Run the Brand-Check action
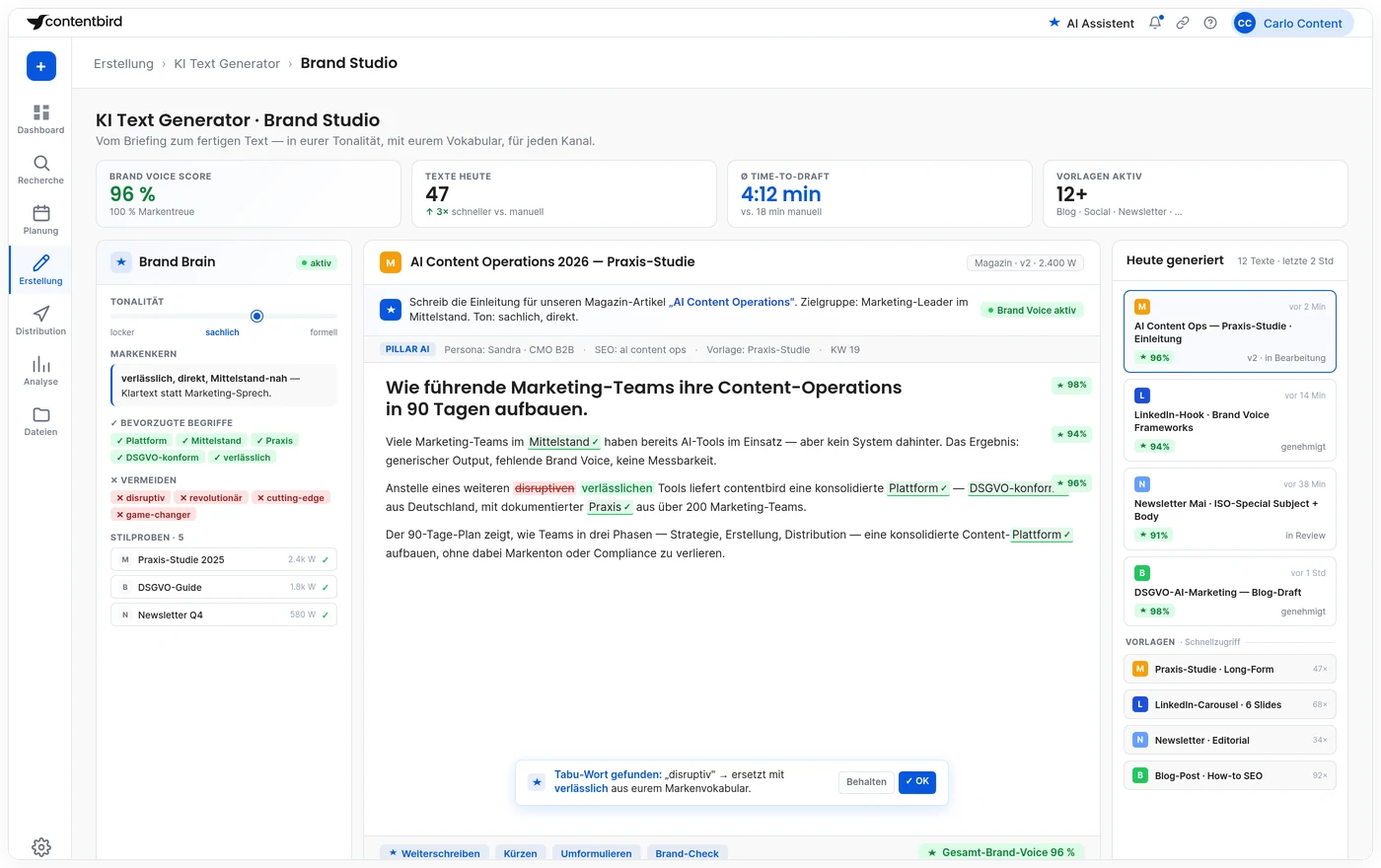The height and width of the screenshot is (868, 1381). (x=687, y=853)
